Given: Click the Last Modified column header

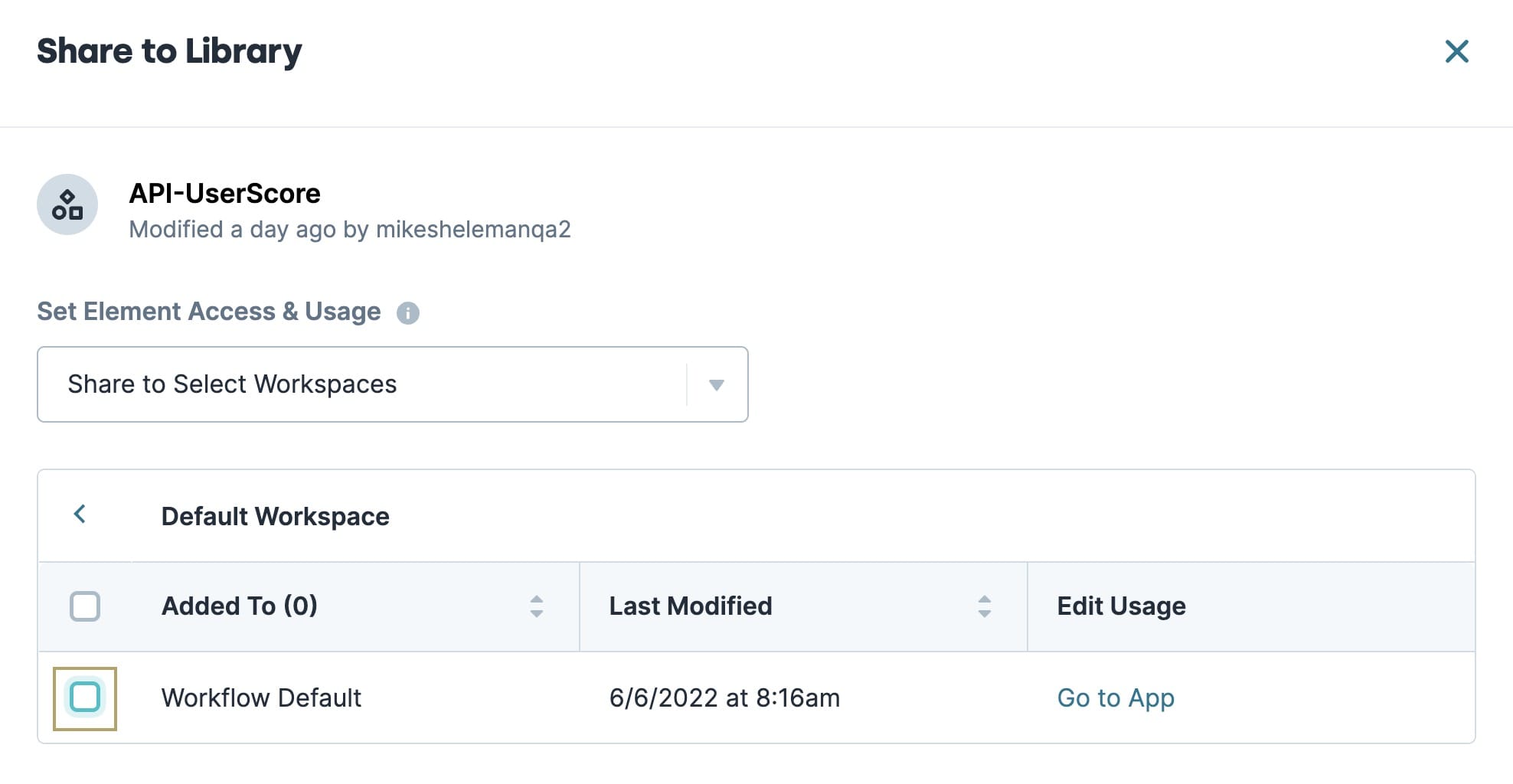Looking at the screenshot, I should pos(691,606).
